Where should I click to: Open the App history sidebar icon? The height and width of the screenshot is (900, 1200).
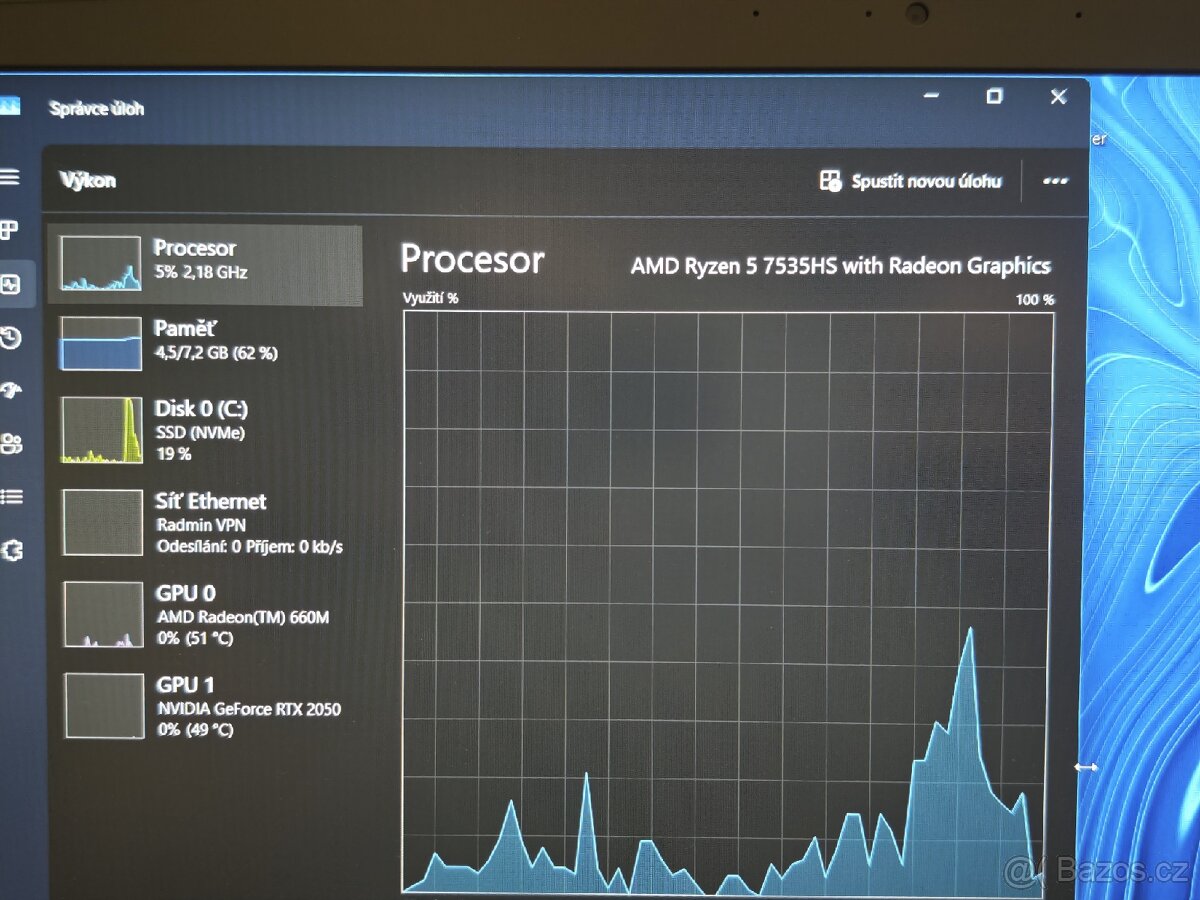point(11,338)
